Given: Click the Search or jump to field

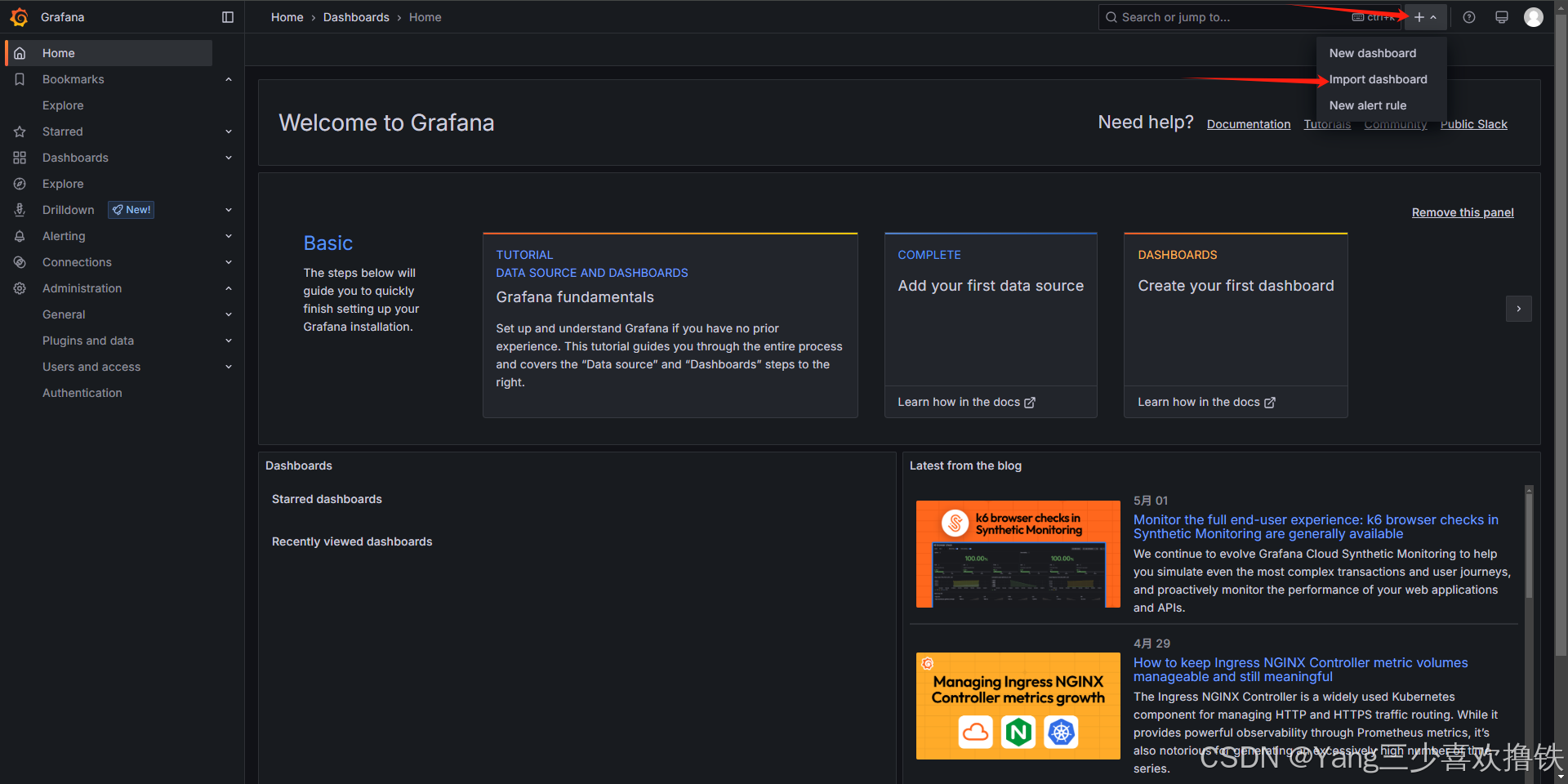Looking at the screenshot, I should (1249, 17).
